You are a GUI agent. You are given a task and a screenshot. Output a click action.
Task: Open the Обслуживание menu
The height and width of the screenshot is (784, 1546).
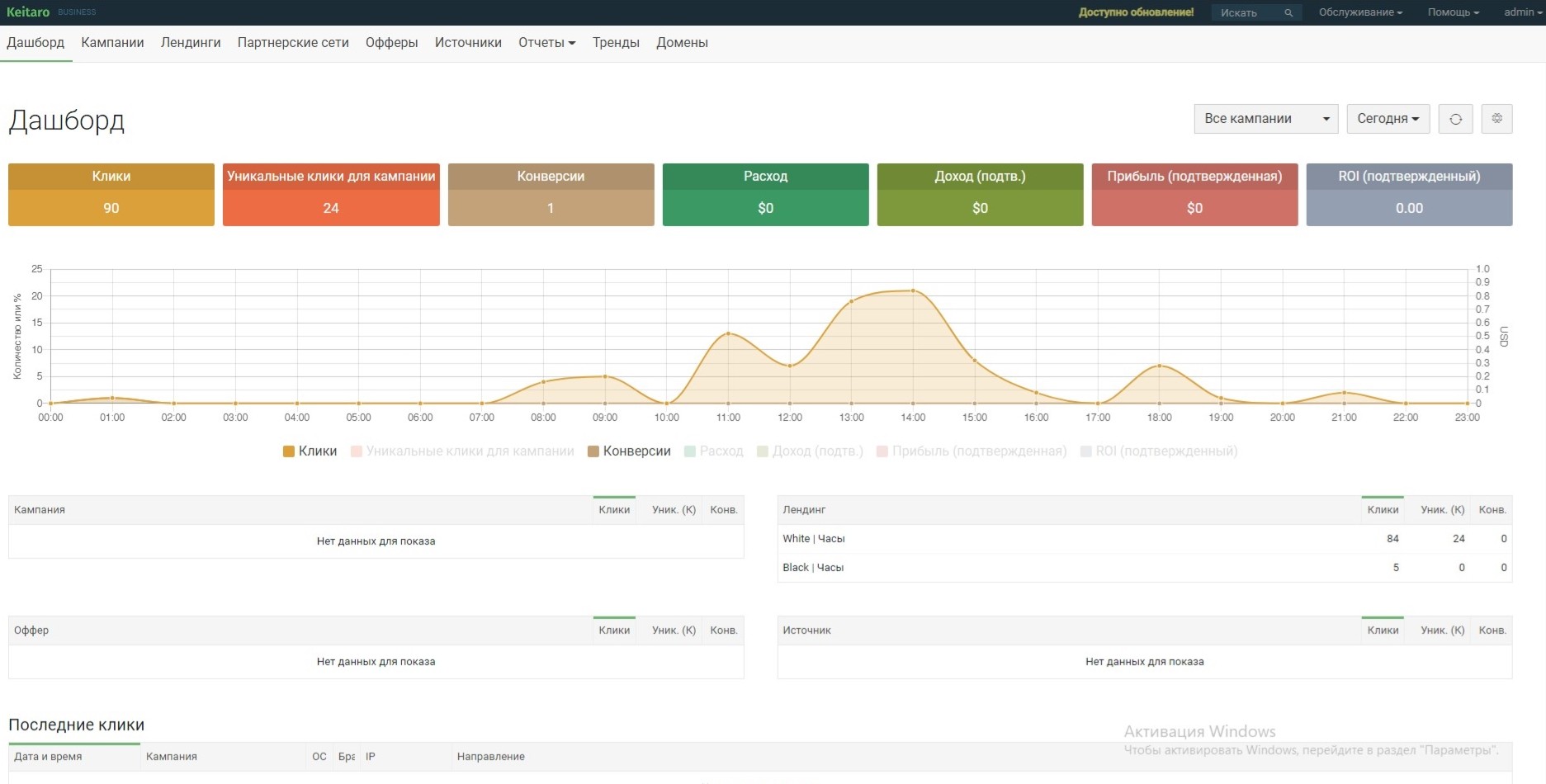[x=1360, y=12]
